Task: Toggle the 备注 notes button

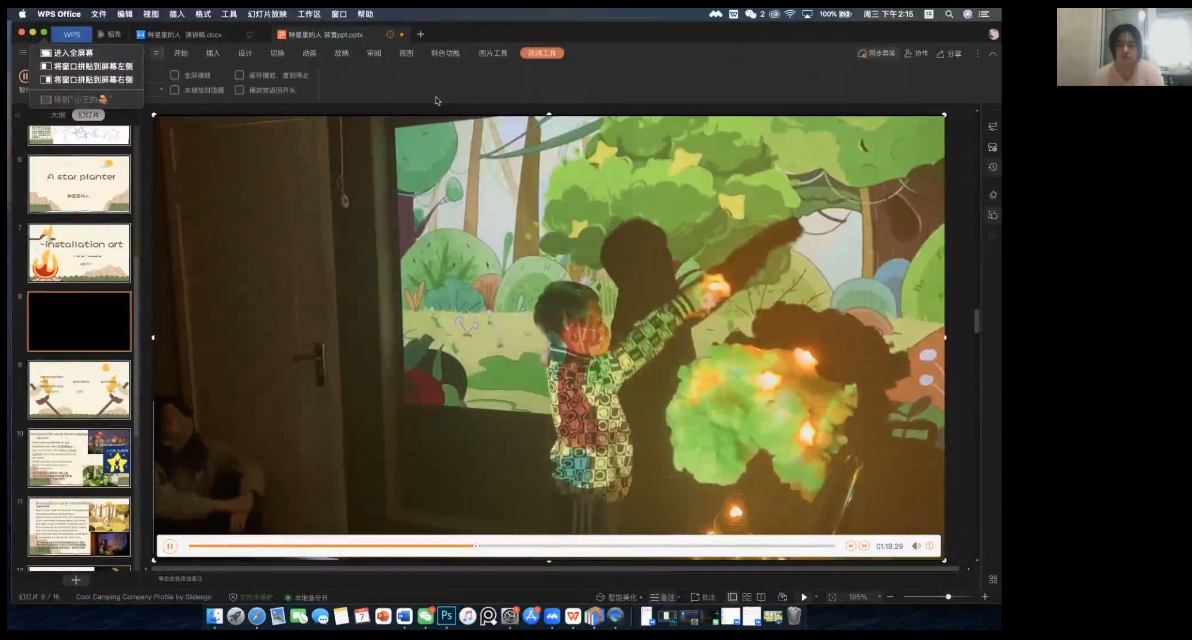Action: coord(664,597)
